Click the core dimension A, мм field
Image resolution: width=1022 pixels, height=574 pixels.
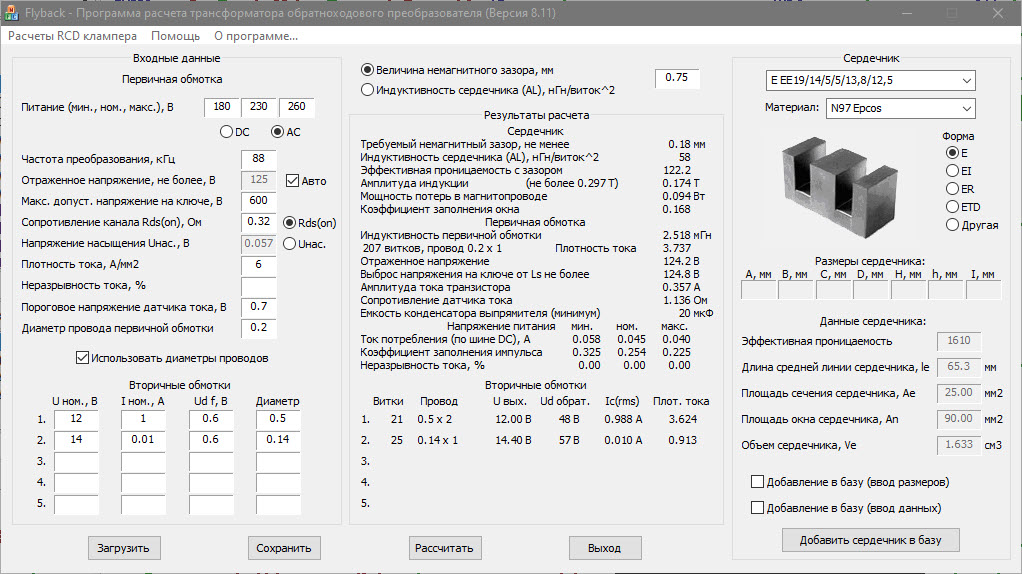click(759, 290)
